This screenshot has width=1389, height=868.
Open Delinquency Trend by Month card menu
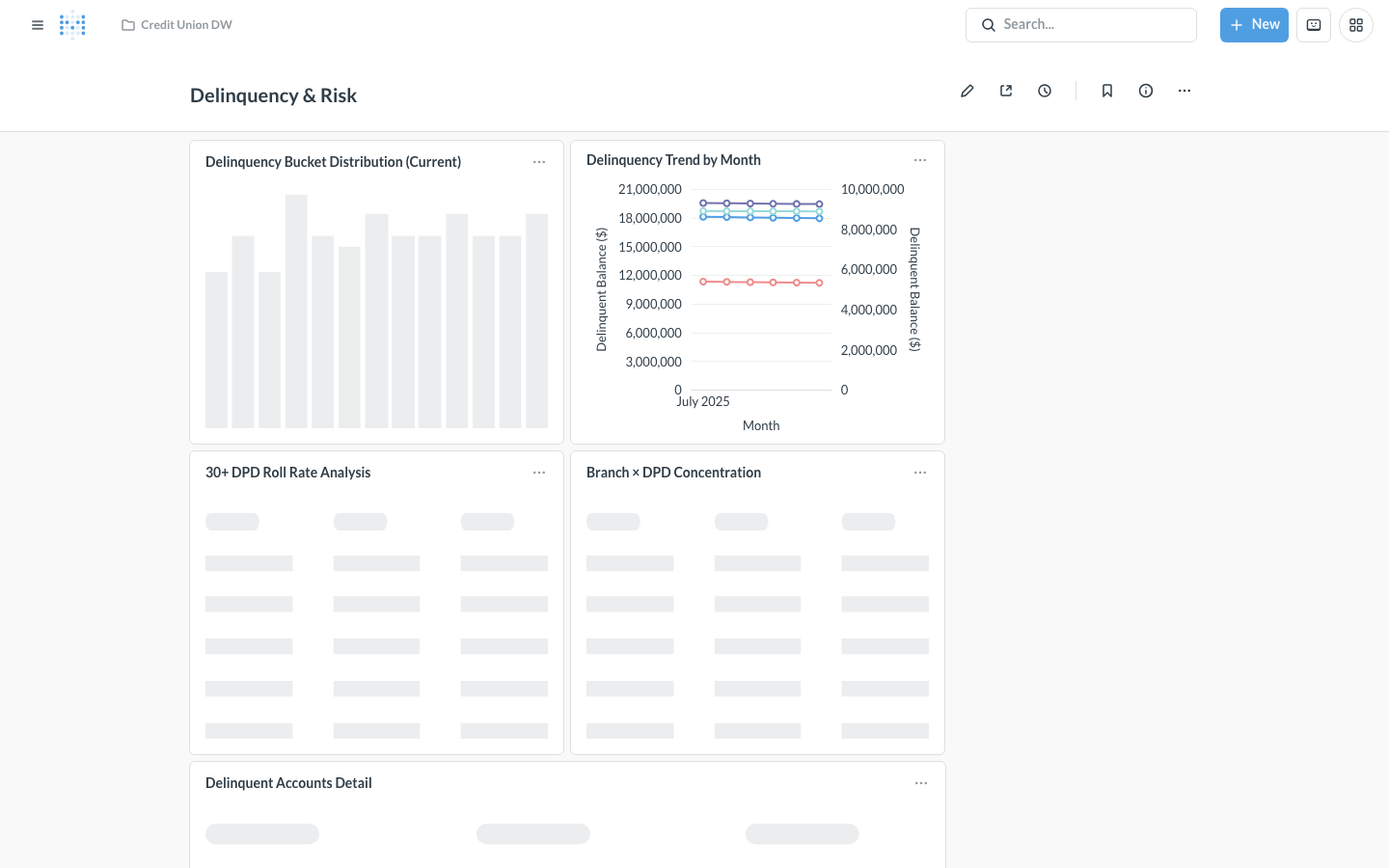click(920, 160)
